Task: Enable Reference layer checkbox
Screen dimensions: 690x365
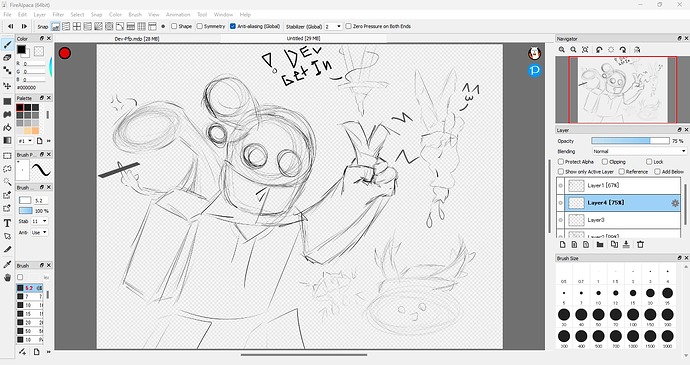Action: [622, 172]
